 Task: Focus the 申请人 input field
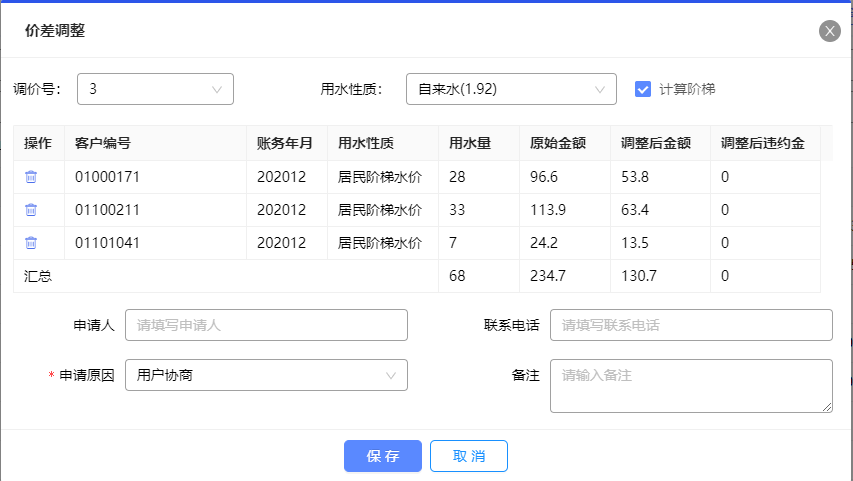(x=267, y=325)
